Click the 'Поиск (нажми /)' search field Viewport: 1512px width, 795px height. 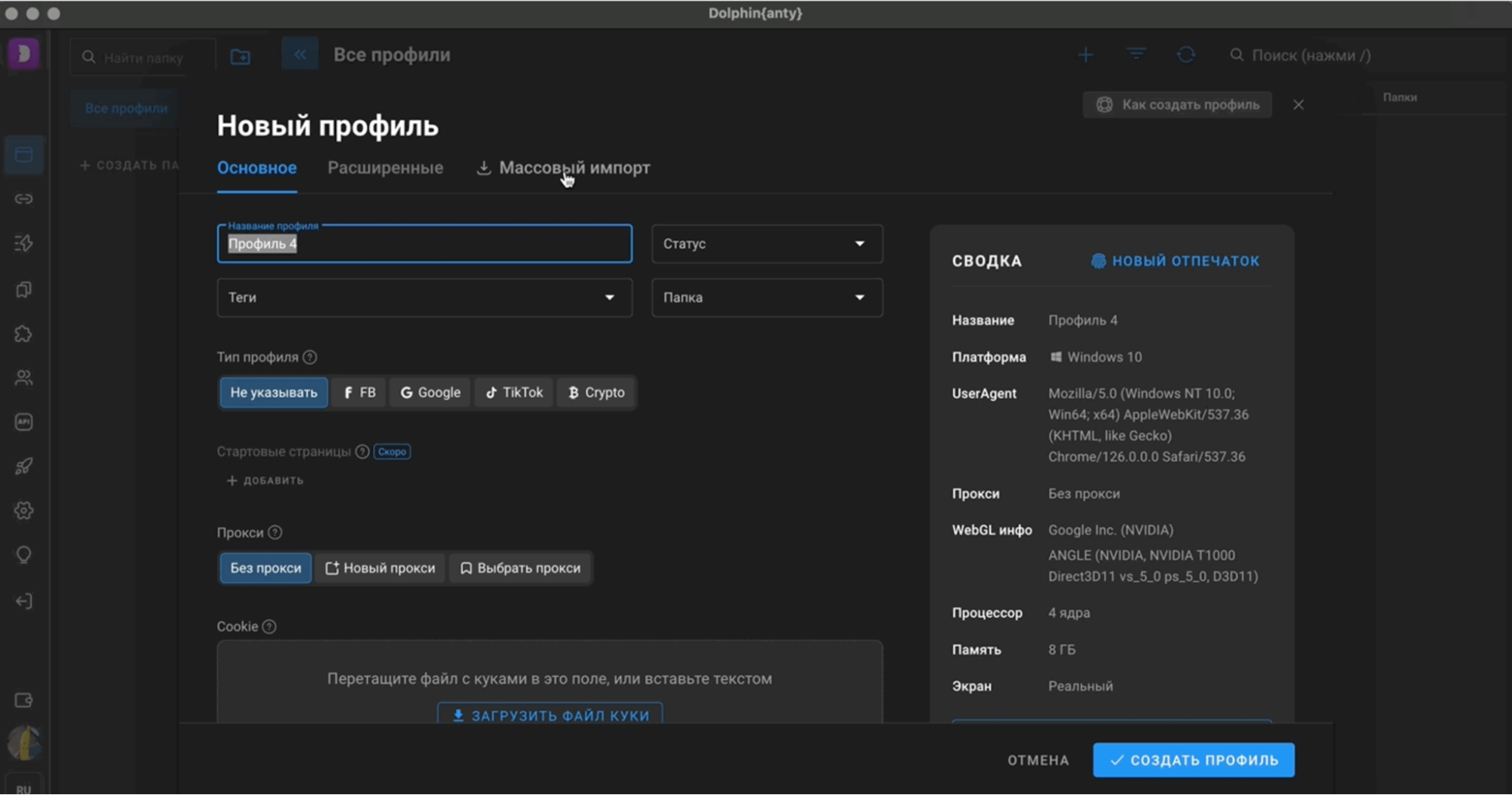click(1311, 55)
